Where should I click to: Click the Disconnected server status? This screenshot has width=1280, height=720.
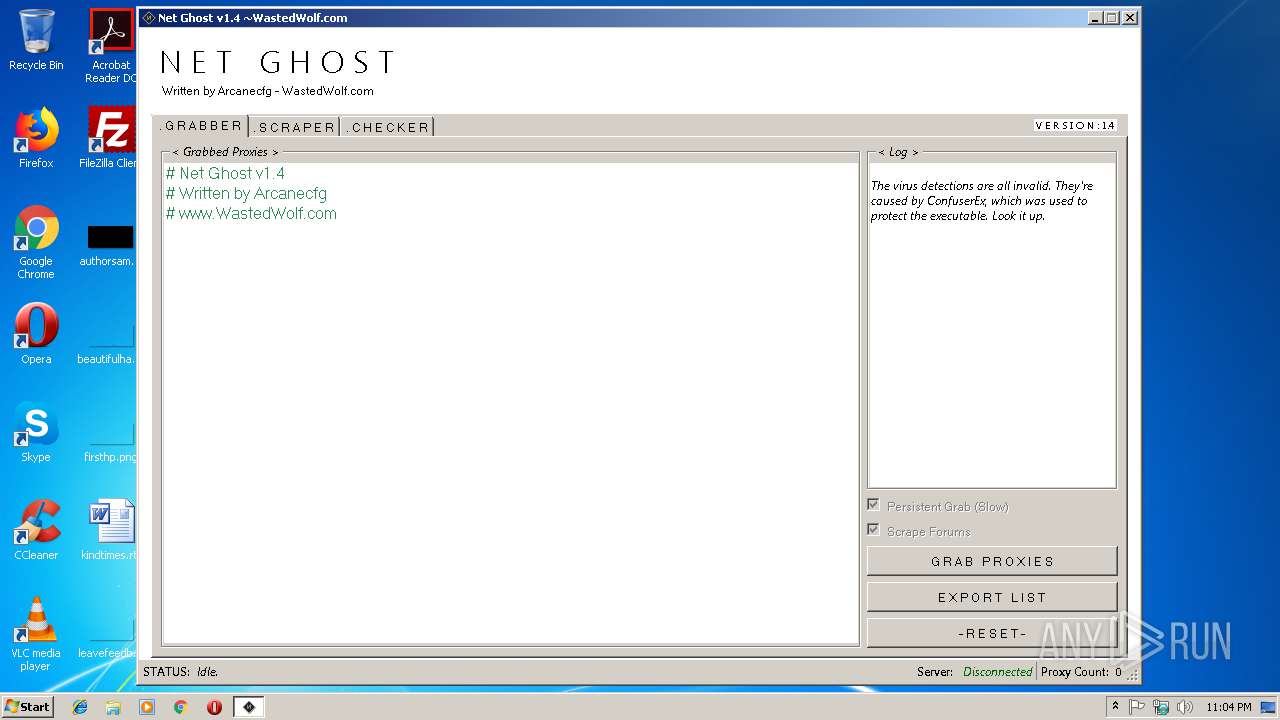pyautogui.click(x=997, y=672)
